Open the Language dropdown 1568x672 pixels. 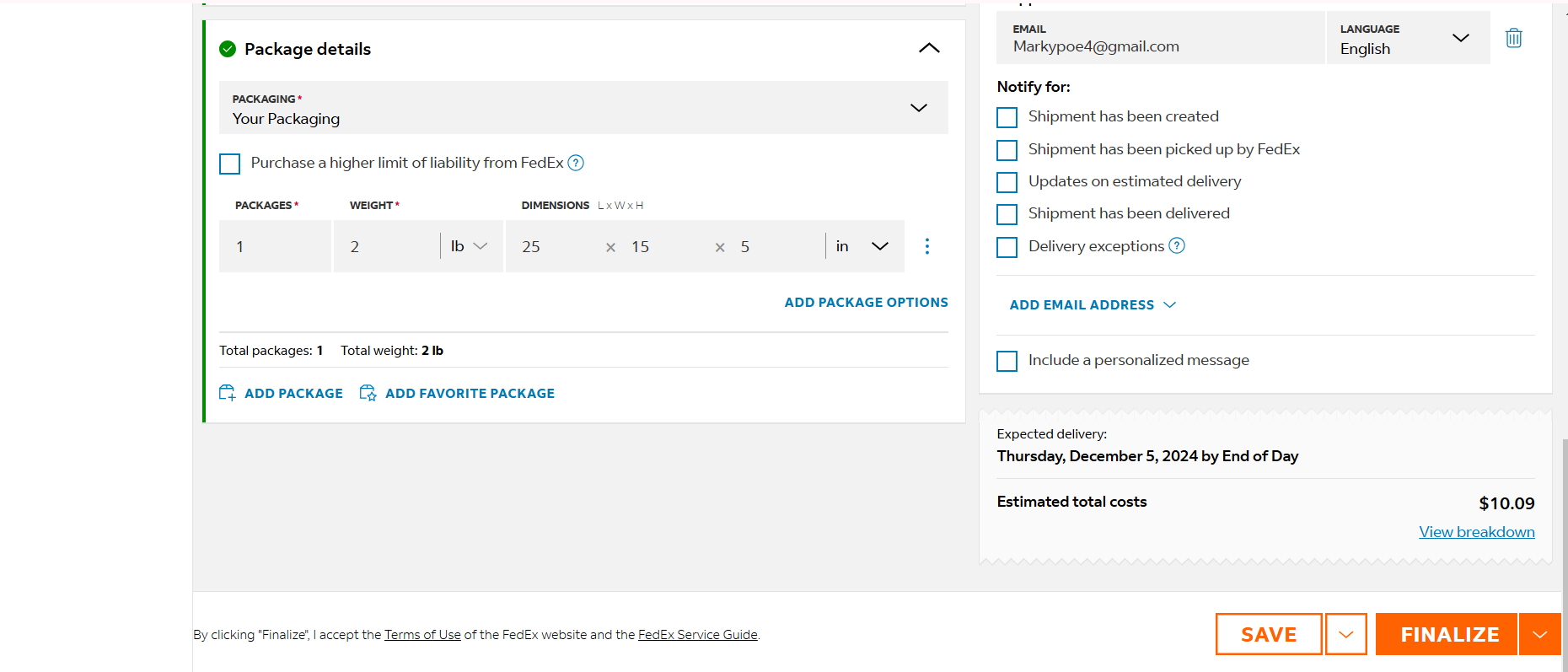click(1408, 38)
